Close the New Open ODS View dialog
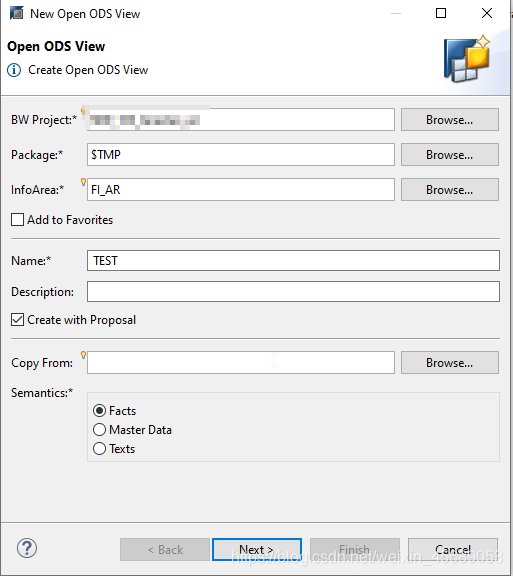The width and height of the screenshot is (513, 576). tap(487, 13)
